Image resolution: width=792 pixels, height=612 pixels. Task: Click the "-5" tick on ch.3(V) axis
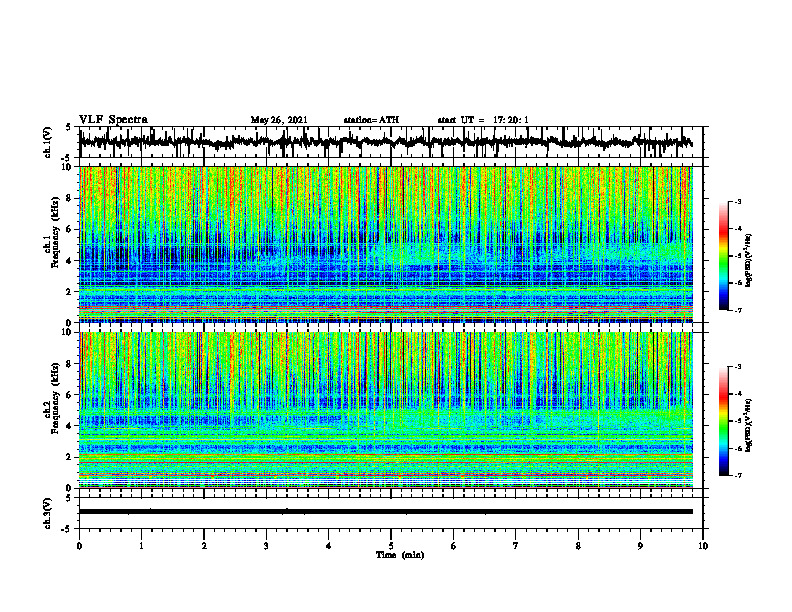point(67,529)
